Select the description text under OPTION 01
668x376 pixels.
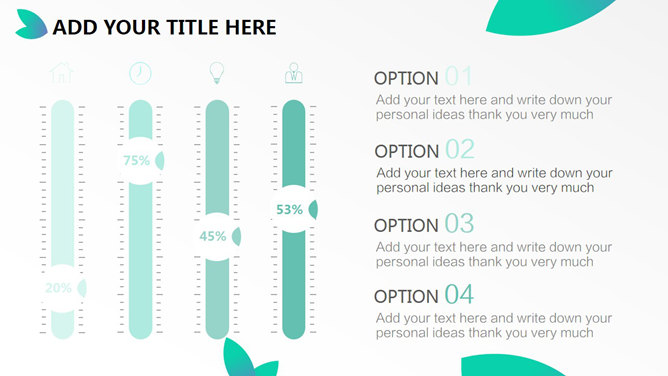coord(494,107)
